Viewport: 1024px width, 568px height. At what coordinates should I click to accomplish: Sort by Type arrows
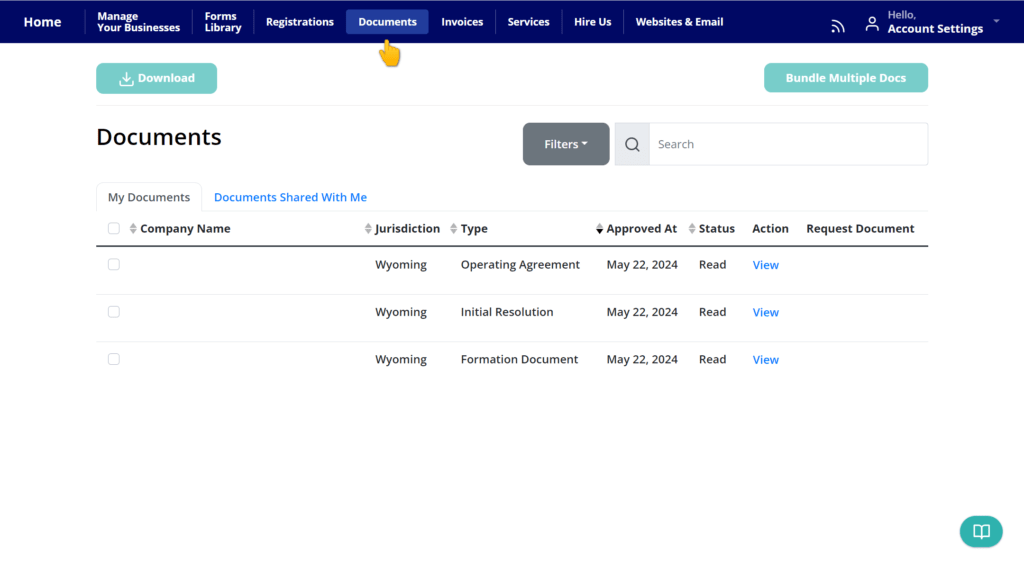[x=453, y=229]
